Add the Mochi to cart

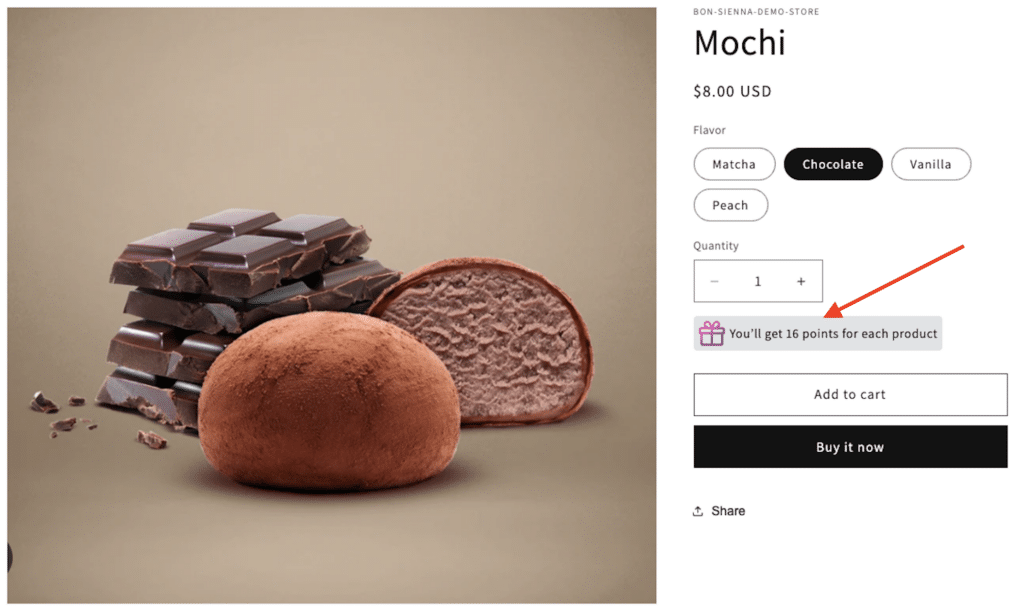(x=850, y=394)
